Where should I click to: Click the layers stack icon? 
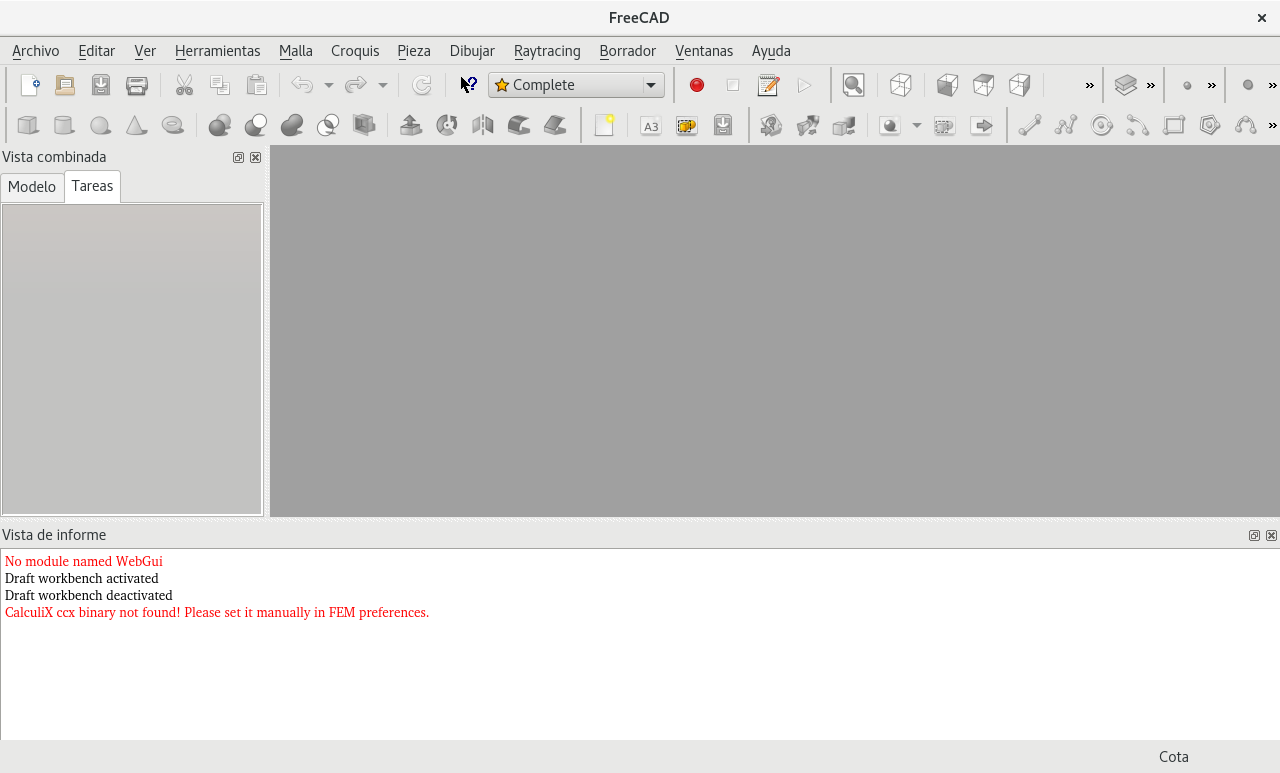tap(1126, 85)
